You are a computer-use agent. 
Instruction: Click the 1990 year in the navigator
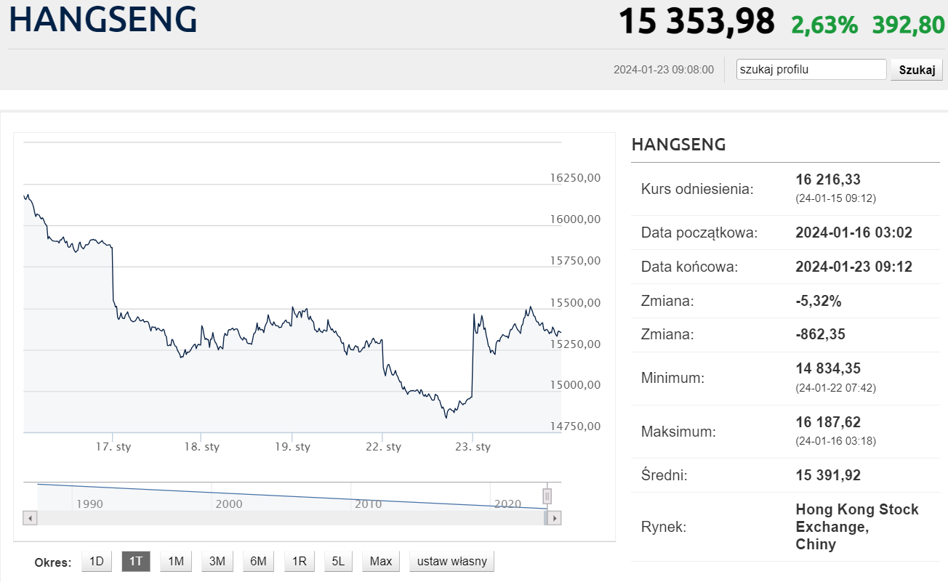coord(89,504)
